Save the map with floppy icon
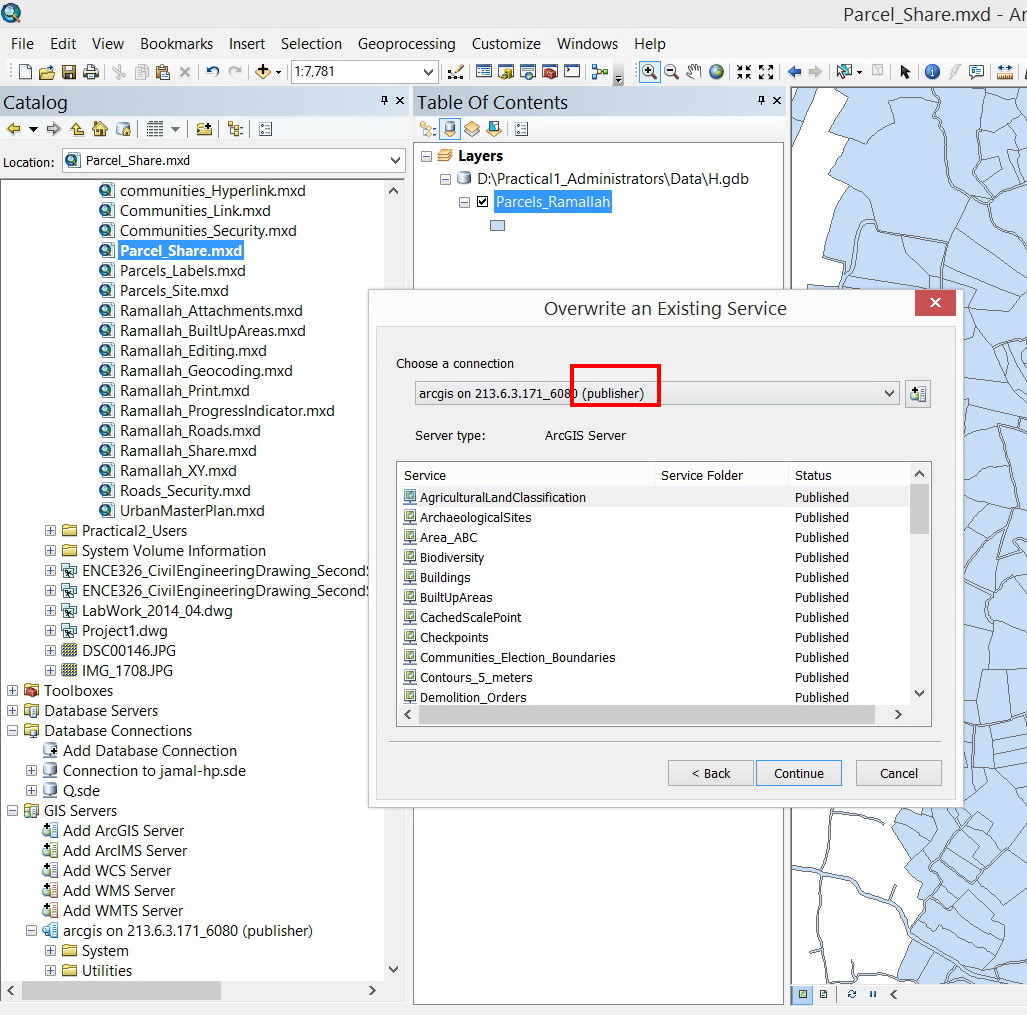This screenshot has width=1027, height=1015. (69, 72)
